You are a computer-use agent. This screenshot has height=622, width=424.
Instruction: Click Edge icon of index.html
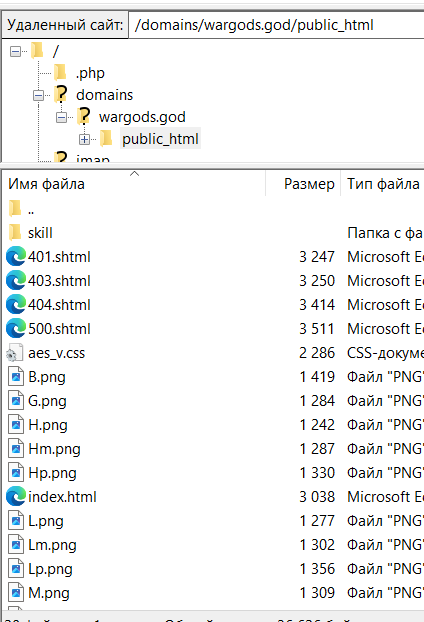coord(16,496)
